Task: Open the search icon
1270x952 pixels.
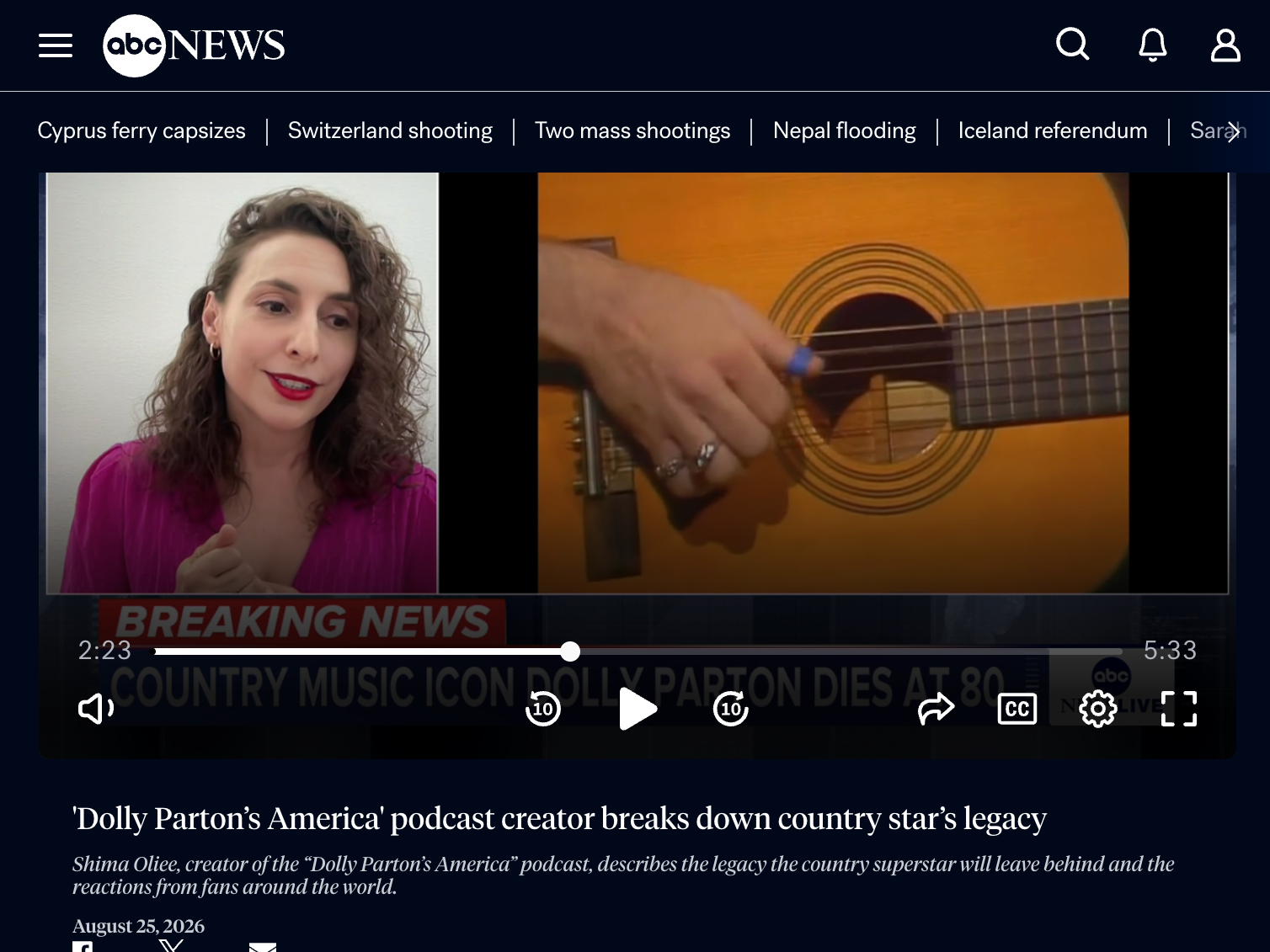Action: [1073, 45]
